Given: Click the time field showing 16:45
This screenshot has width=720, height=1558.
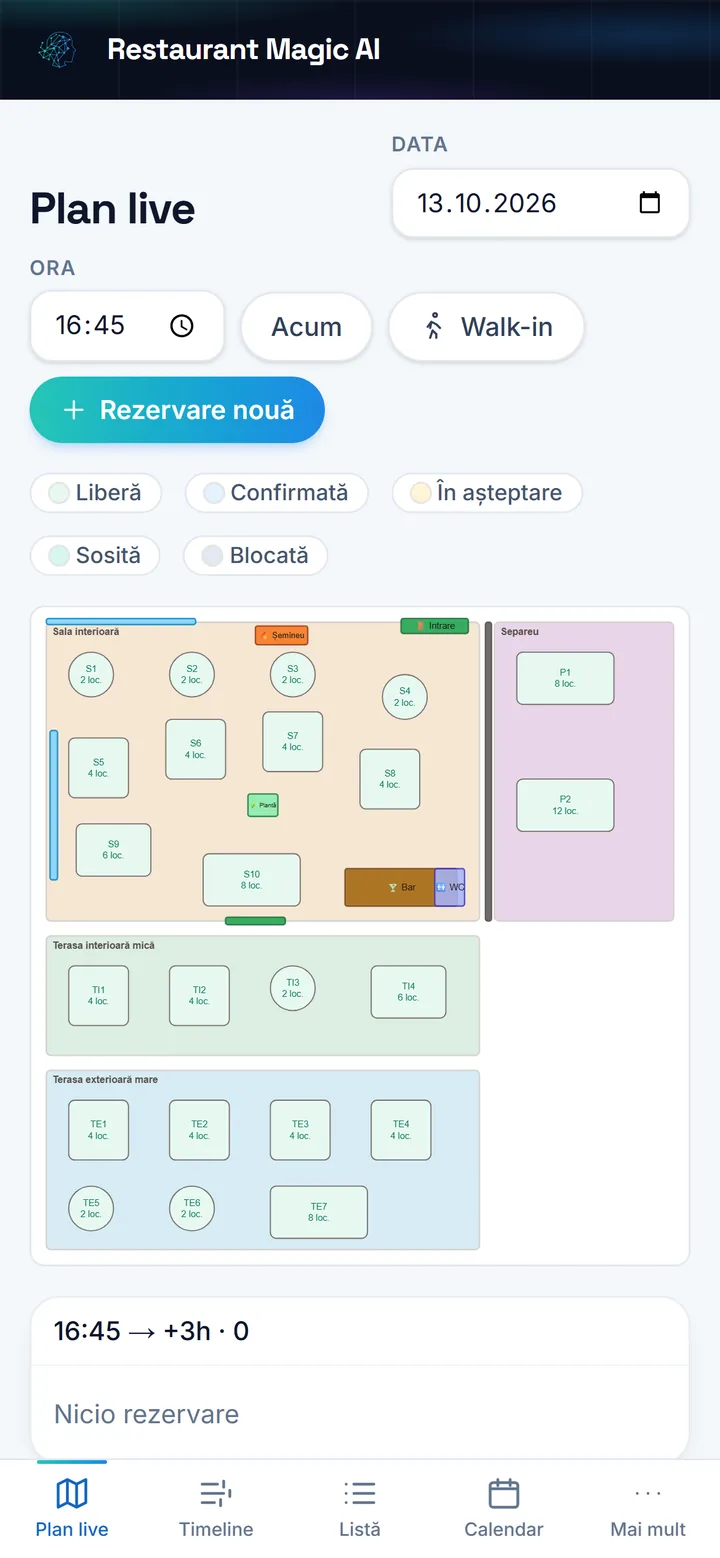Looking at the screenshot, I should (x=127, y=326).
